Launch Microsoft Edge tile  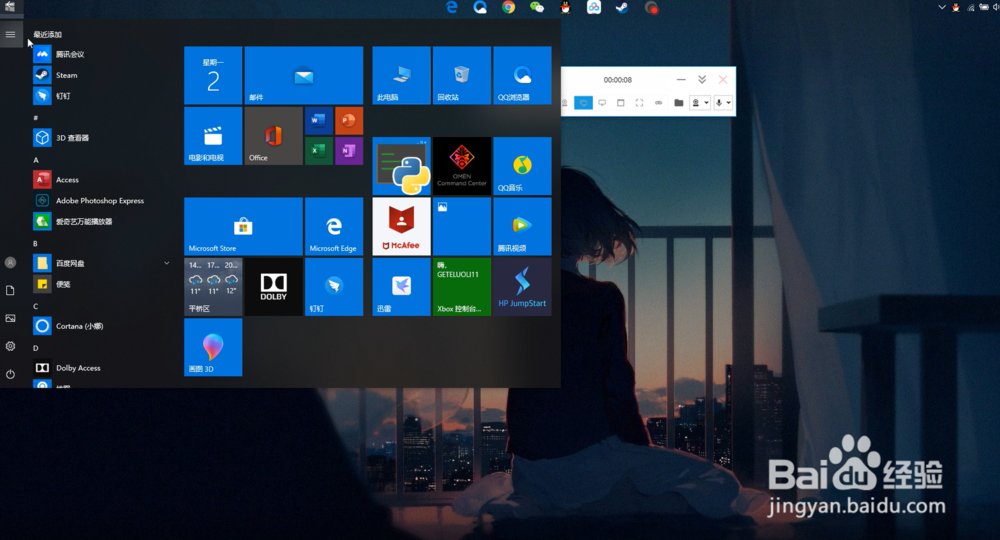[334, 226]
